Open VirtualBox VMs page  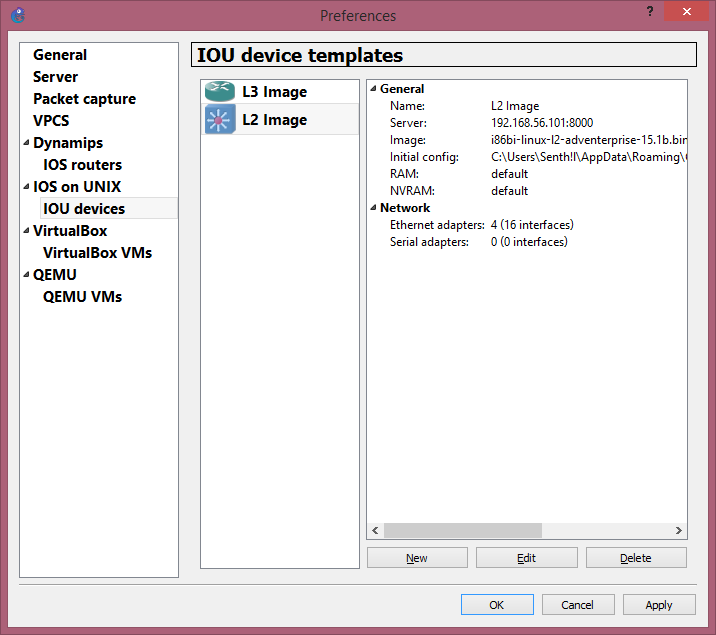click(97, 252)
